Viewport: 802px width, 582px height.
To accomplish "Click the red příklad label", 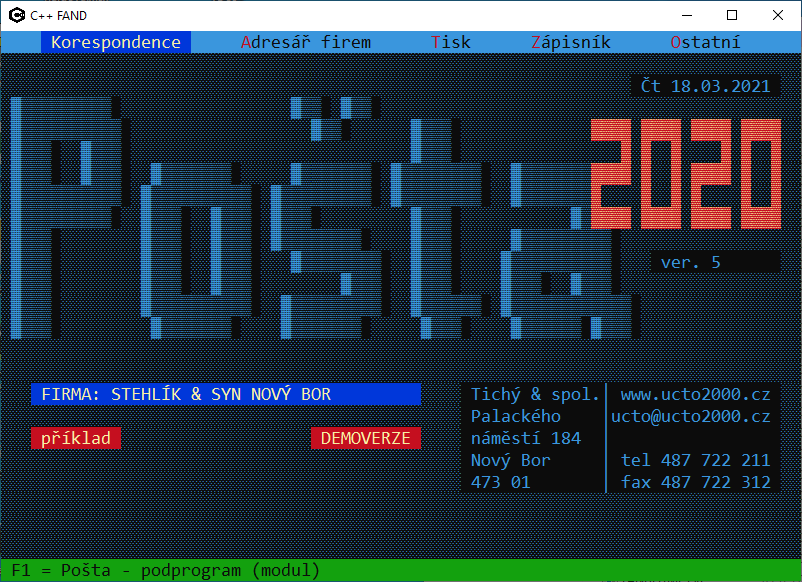I will pos(76,438).
